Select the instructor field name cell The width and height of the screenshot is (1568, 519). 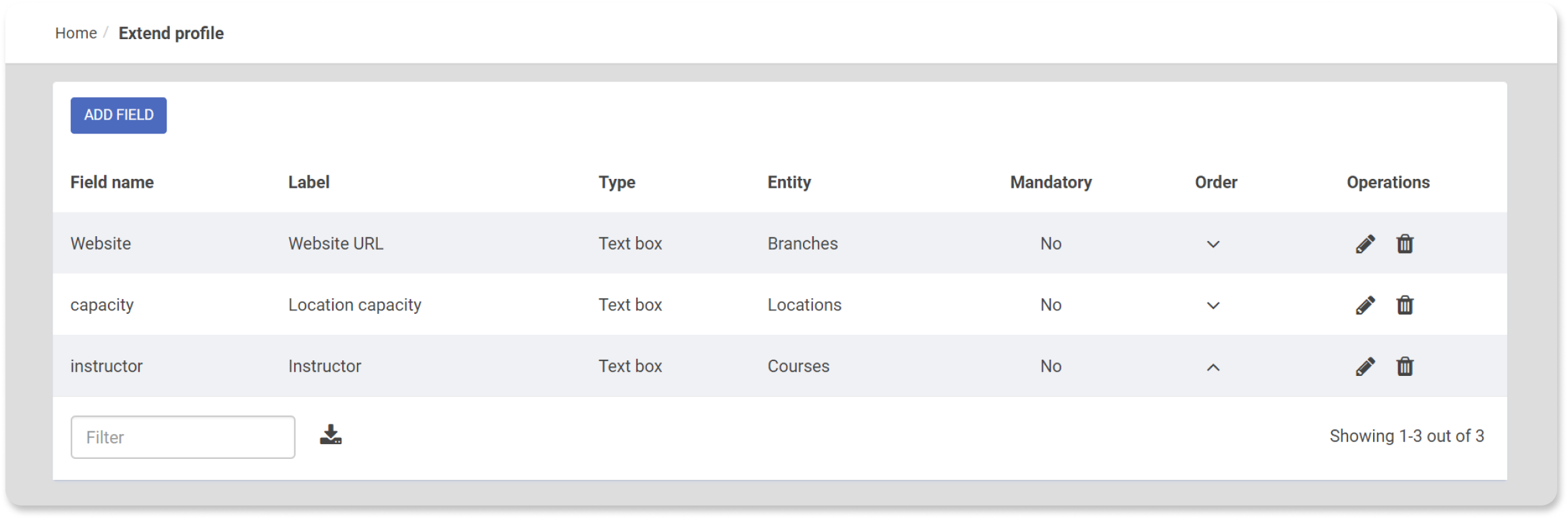tap(107, 366)
